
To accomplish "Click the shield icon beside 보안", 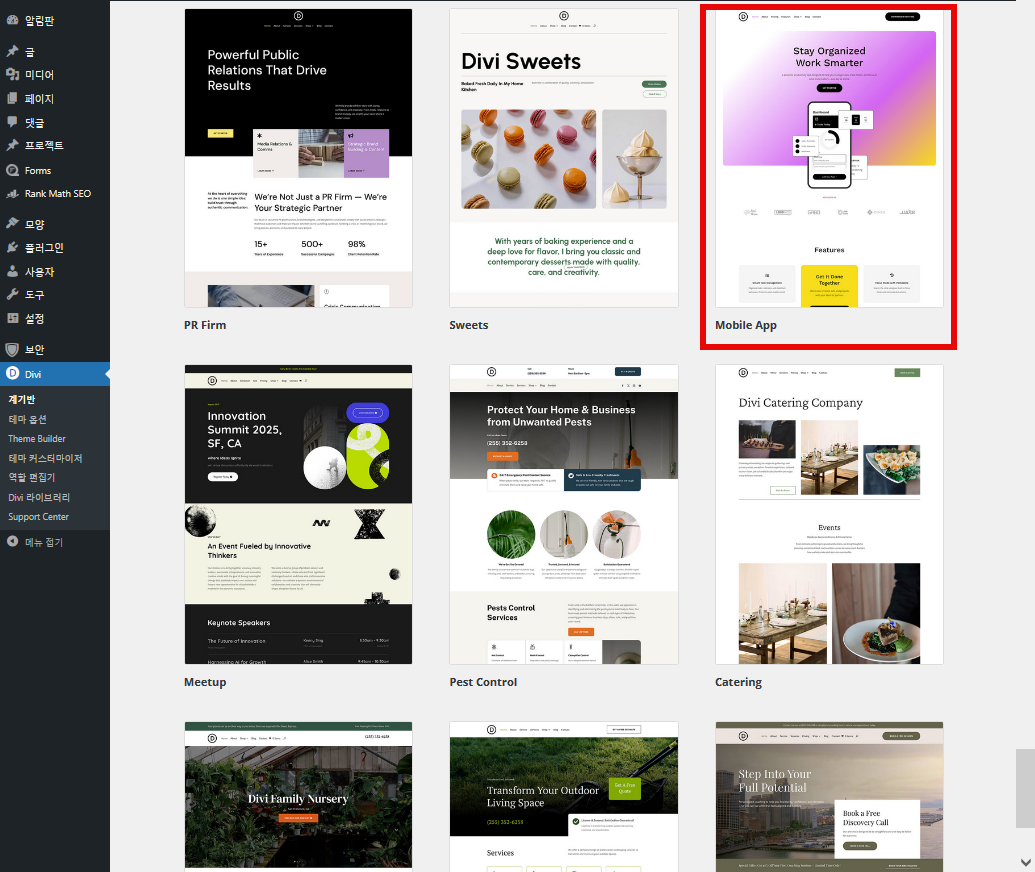I will (x=12, y=349).
